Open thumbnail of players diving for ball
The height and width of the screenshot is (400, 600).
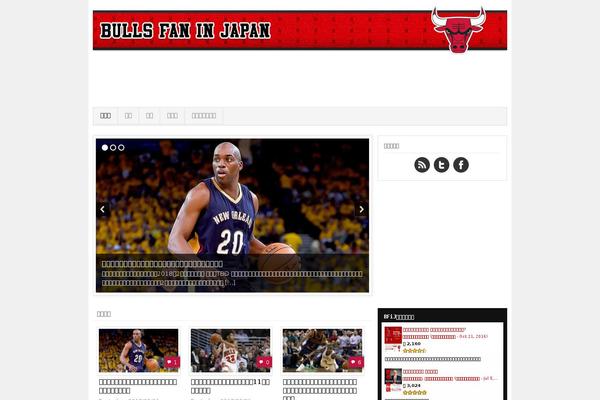[x=322, y=350]
